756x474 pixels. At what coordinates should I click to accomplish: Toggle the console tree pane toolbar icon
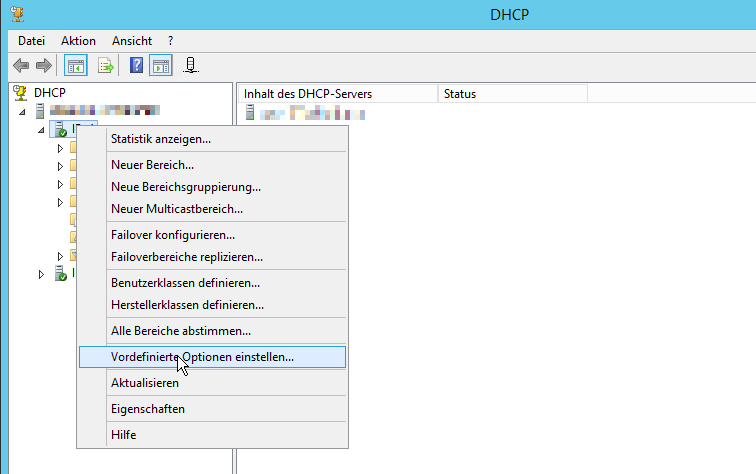(75, 66)
